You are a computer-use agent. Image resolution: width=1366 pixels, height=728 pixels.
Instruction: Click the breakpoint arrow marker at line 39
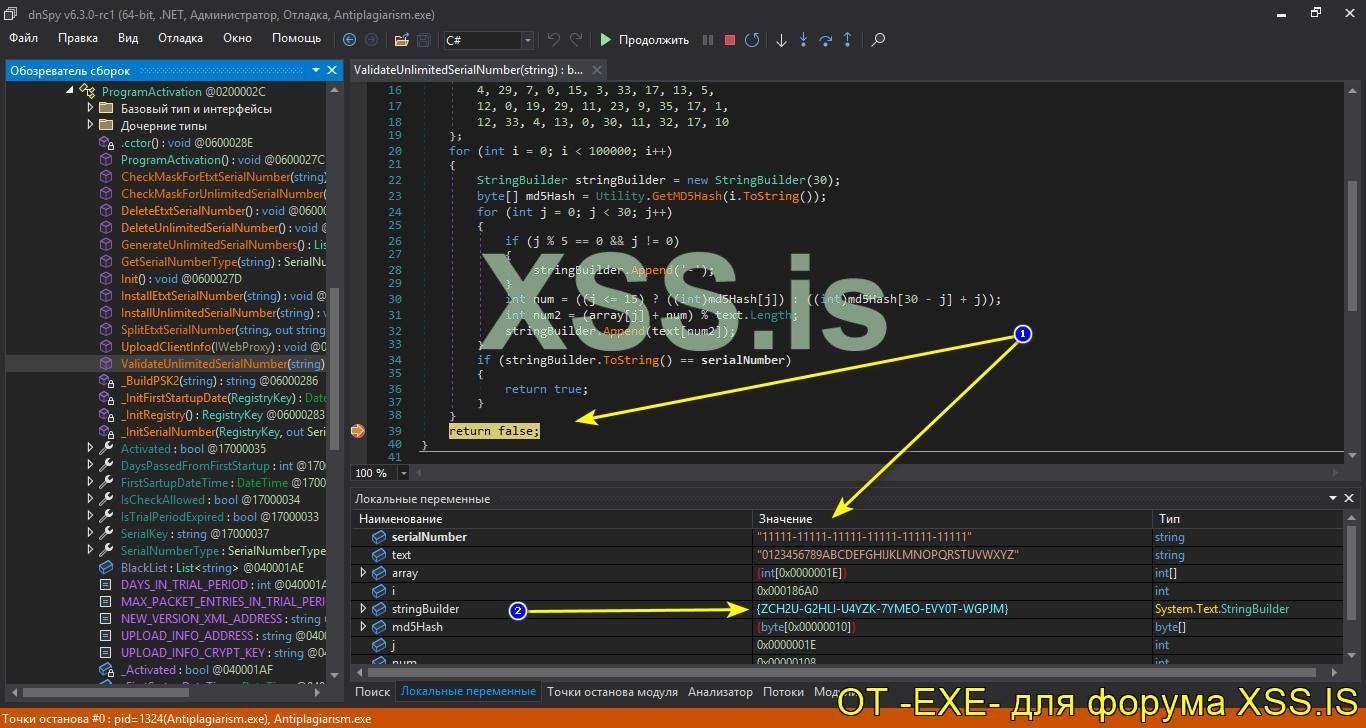[358, 431]
